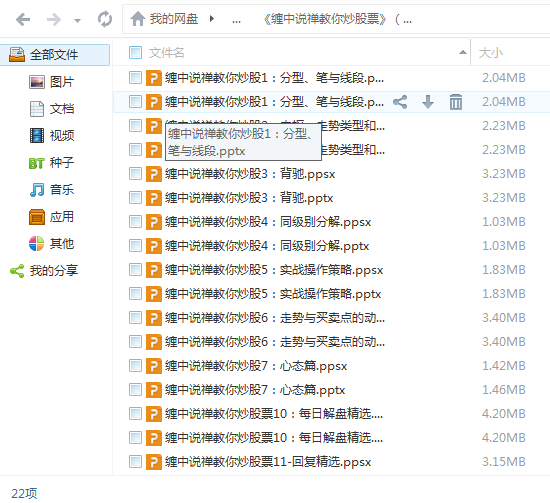Open file 缠中说禅教你炒股票11-回复精选.ppsx
550x503 pixels.
point(268,462)
